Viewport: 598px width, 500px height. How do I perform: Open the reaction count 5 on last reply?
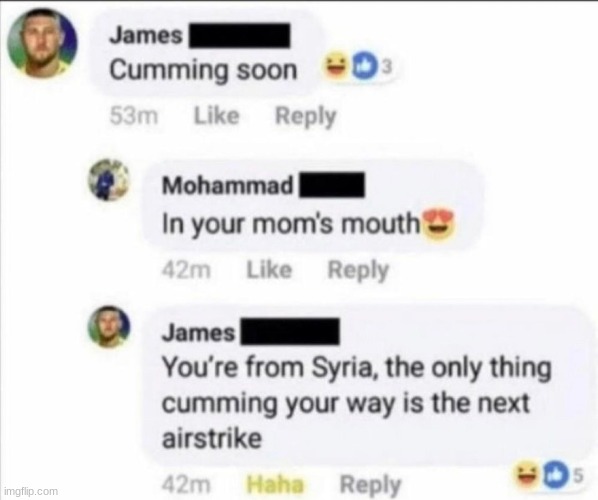coord(578,476)
